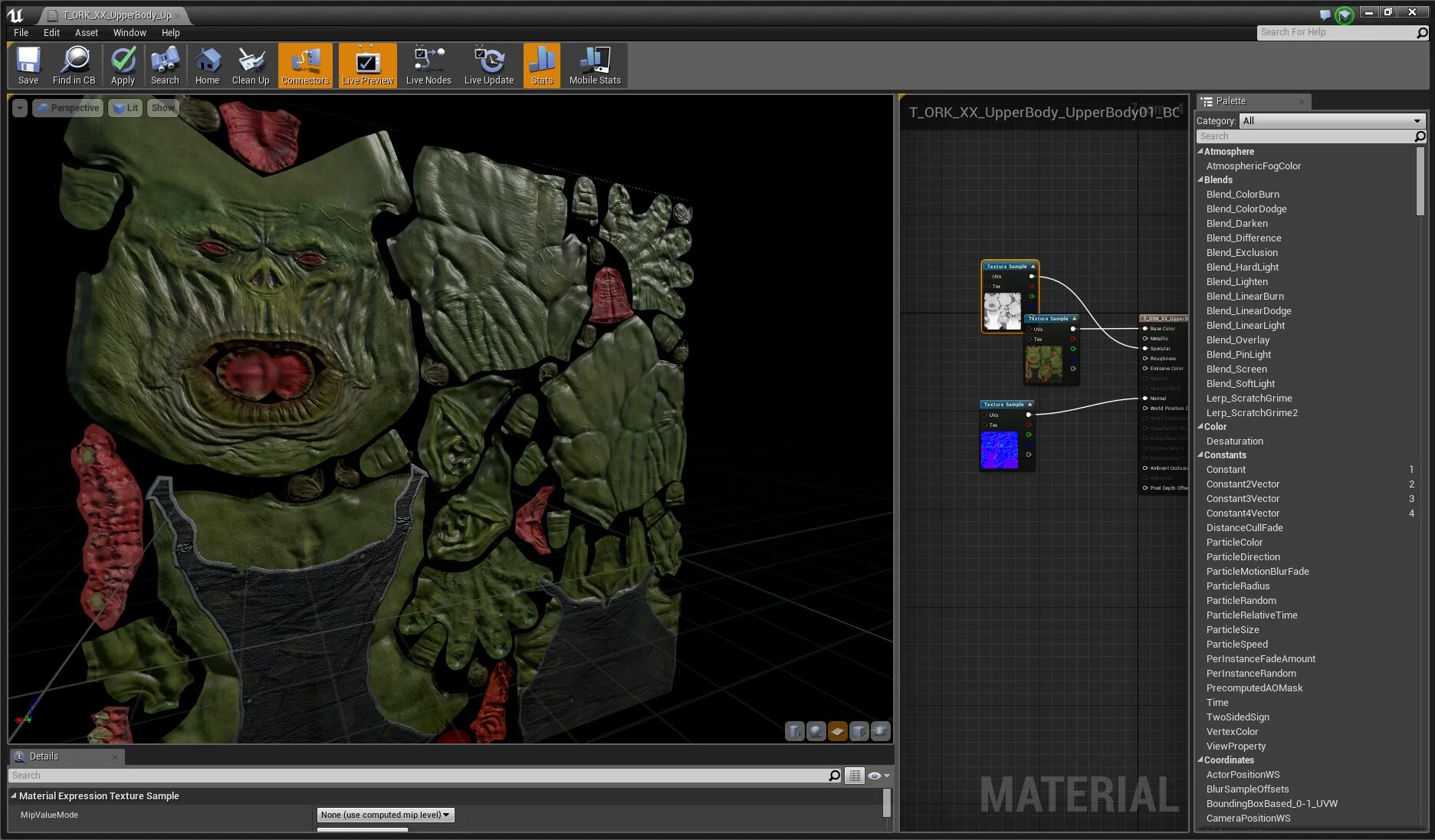The height and width of the screenshot is (840, 1435).
Task: Set preview mesh to cylinder shape
Action: 795,731
